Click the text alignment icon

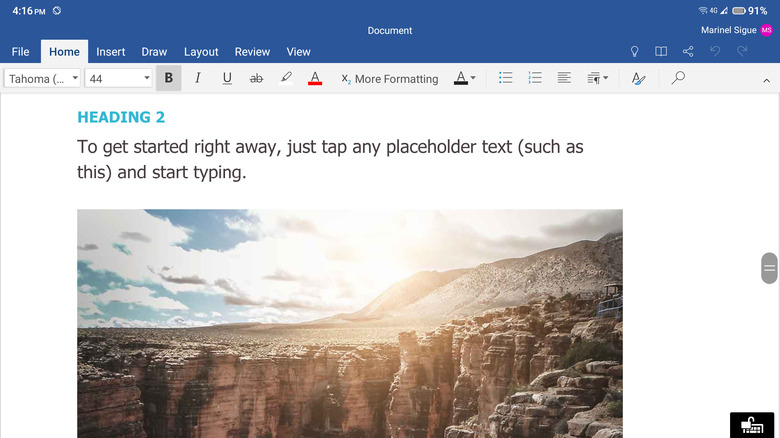pos(564,78)
